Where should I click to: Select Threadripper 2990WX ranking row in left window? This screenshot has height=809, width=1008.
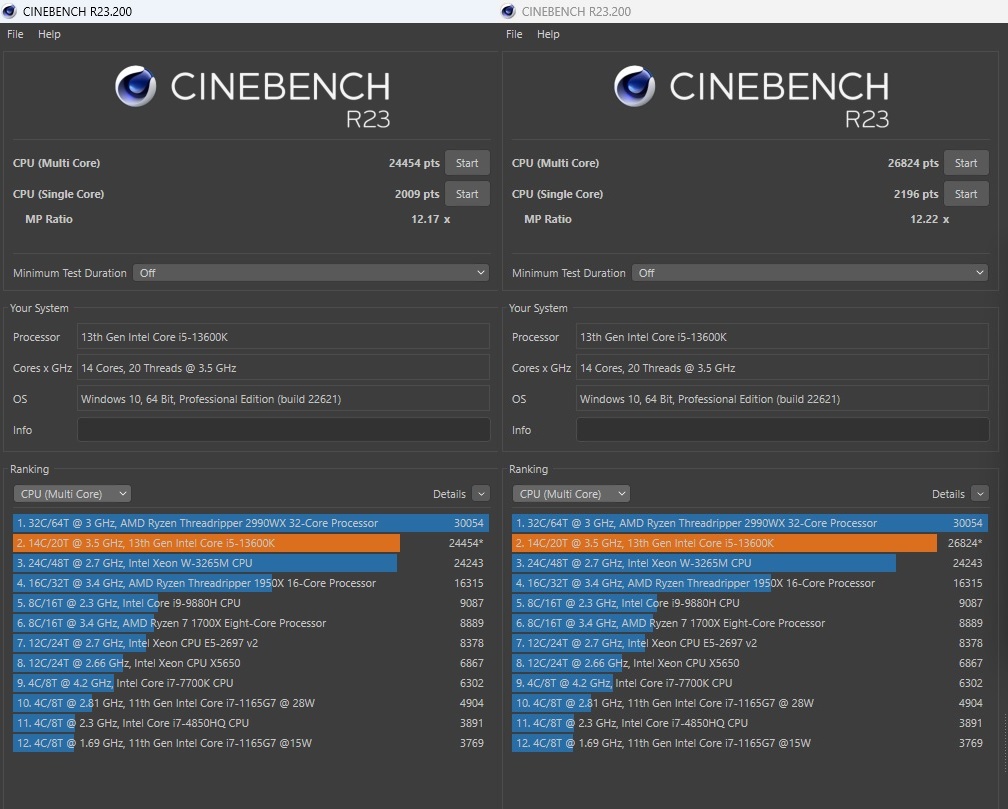(251, 523)
